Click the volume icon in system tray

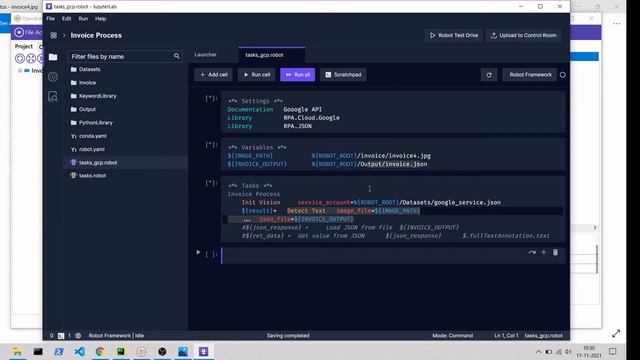568,352
